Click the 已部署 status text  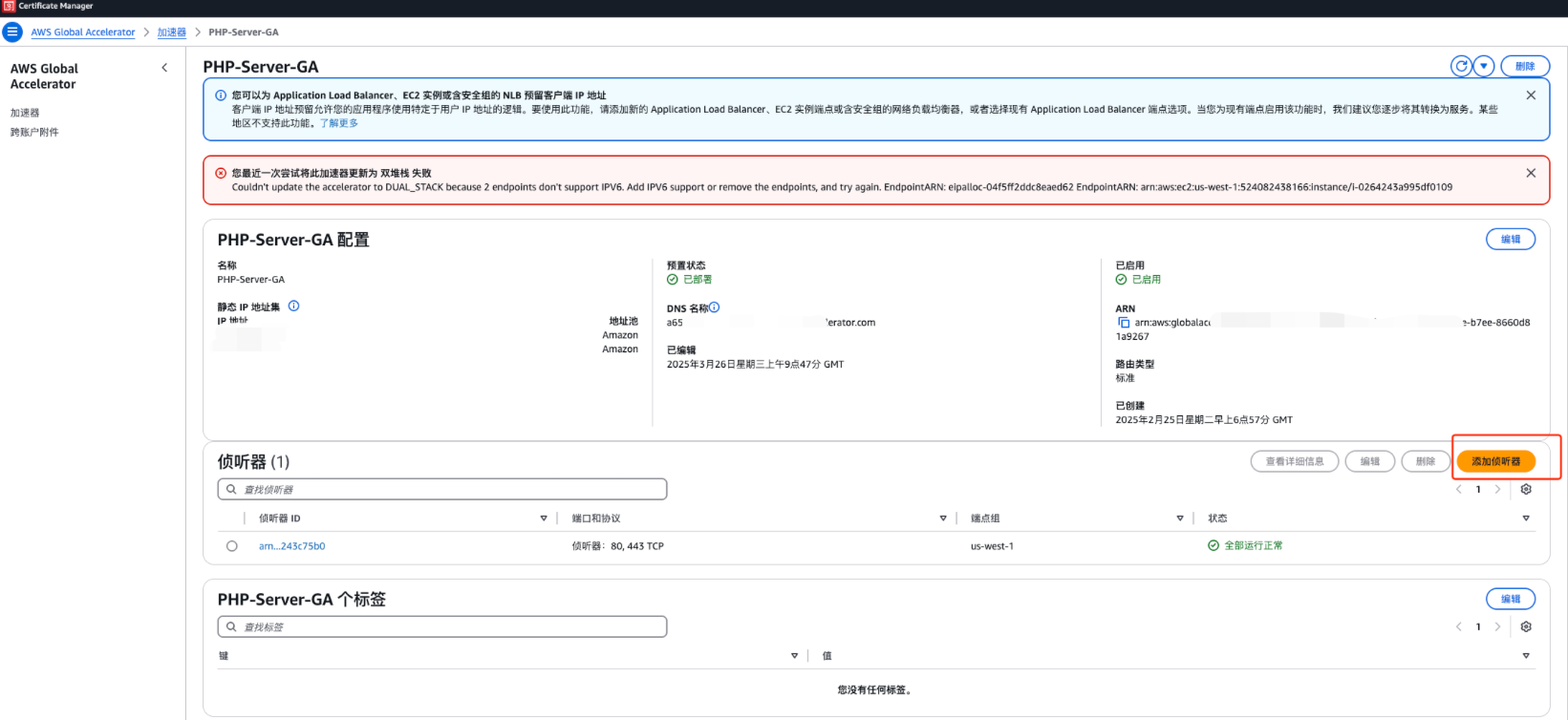click(x=698, y=280)
